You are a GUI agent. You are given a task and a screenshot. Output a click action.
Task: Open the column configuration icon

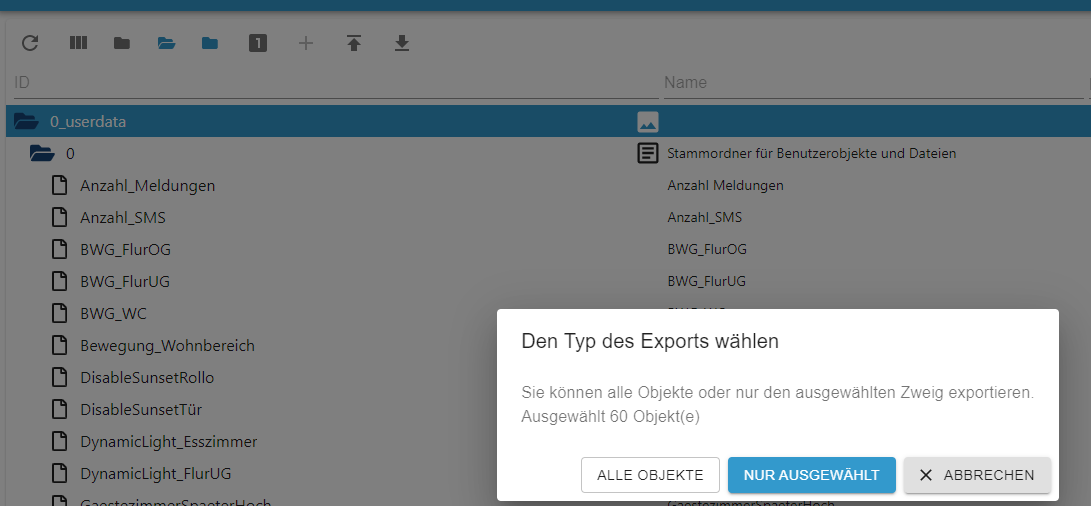(x=79, y=43)
